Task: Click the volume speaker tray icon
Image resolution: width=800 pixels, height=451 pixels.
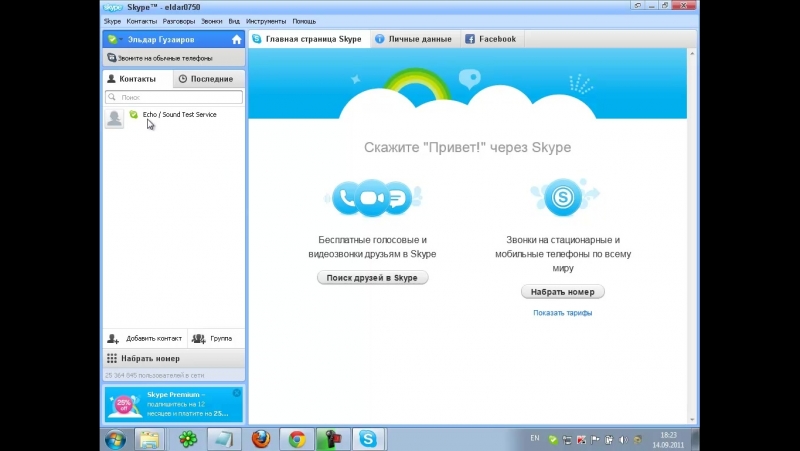Action: click(x=623, y=439)
